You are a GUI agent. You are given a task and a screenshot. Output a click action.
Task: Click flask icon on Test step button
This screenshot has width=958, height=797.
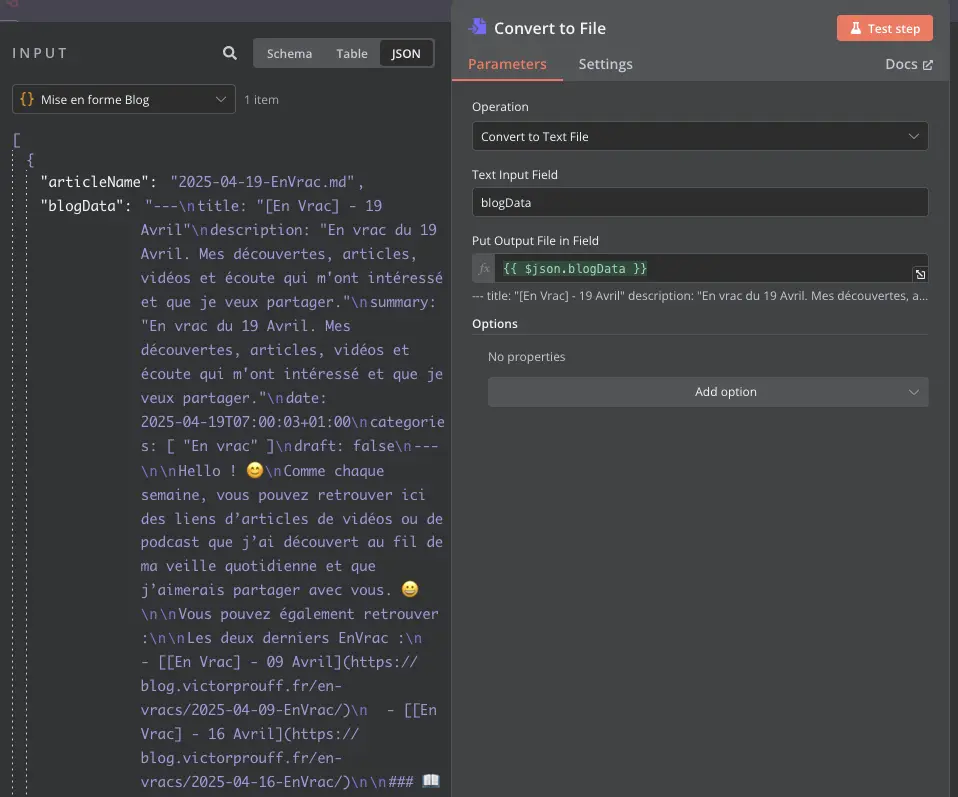(x=855, y=28)
